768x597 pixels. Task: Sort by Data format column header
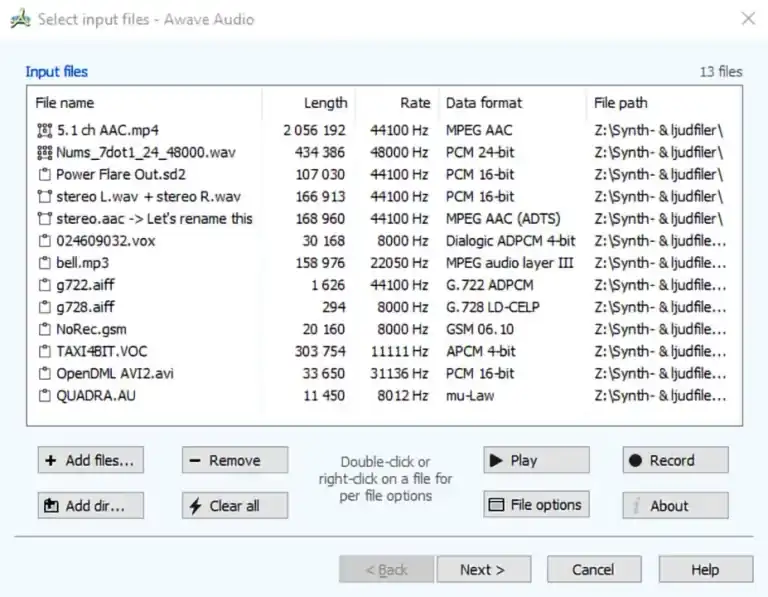point(512,103)
